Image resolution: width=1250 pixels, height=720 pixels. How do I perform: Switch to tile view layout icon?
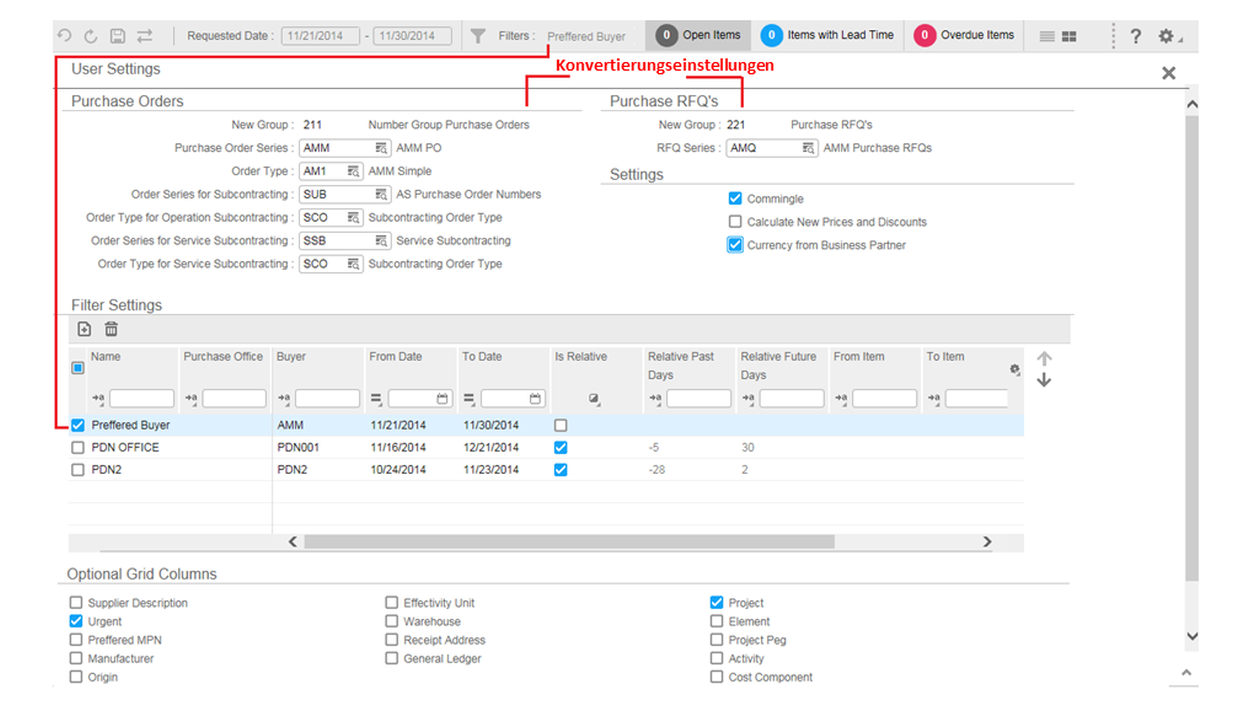pyautogui.click(x=1069, y=36)
